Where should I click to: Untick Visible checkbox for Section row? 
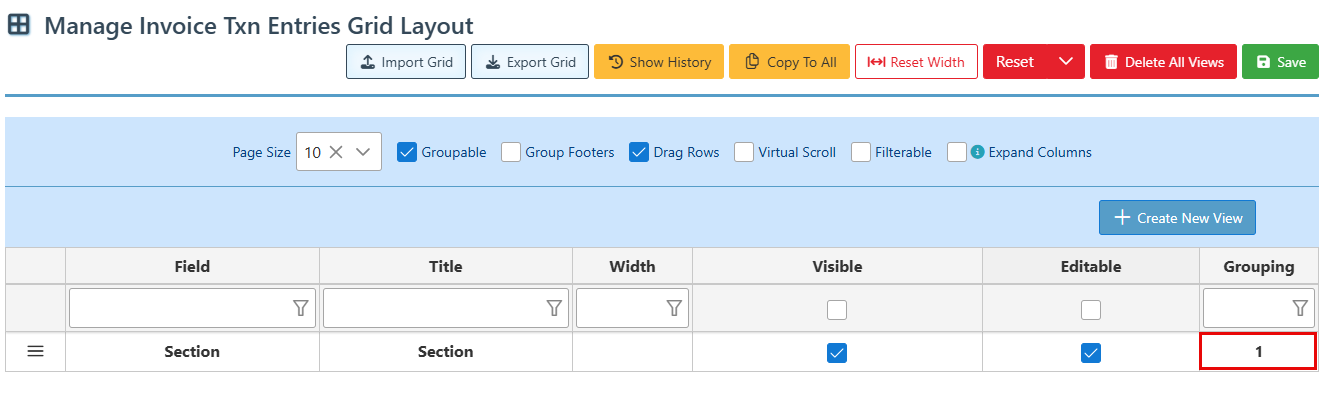click(x=837, y=353)
